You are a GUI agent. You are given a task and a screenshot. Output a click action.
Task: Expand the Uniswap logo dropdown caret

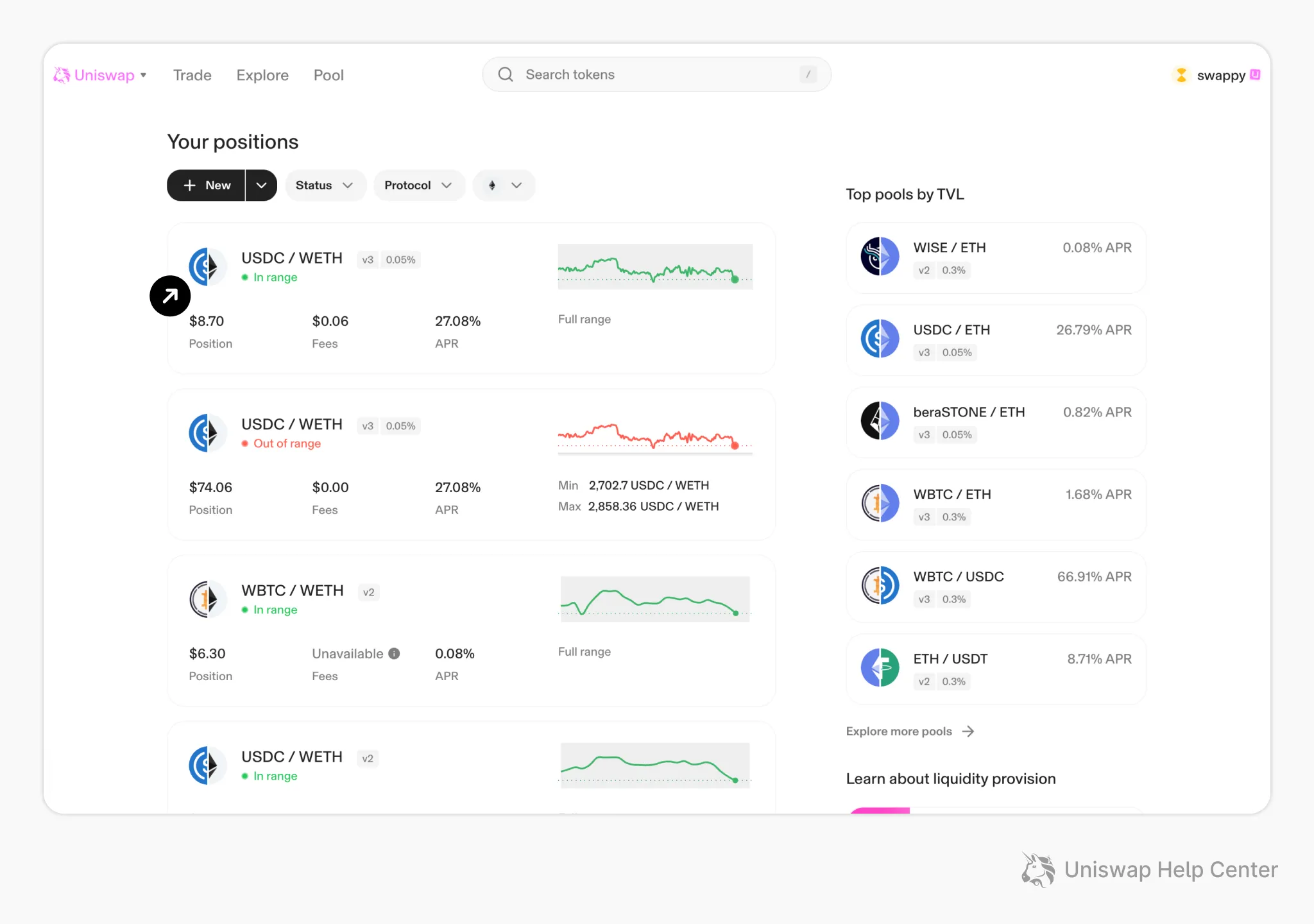coord(143,75)
